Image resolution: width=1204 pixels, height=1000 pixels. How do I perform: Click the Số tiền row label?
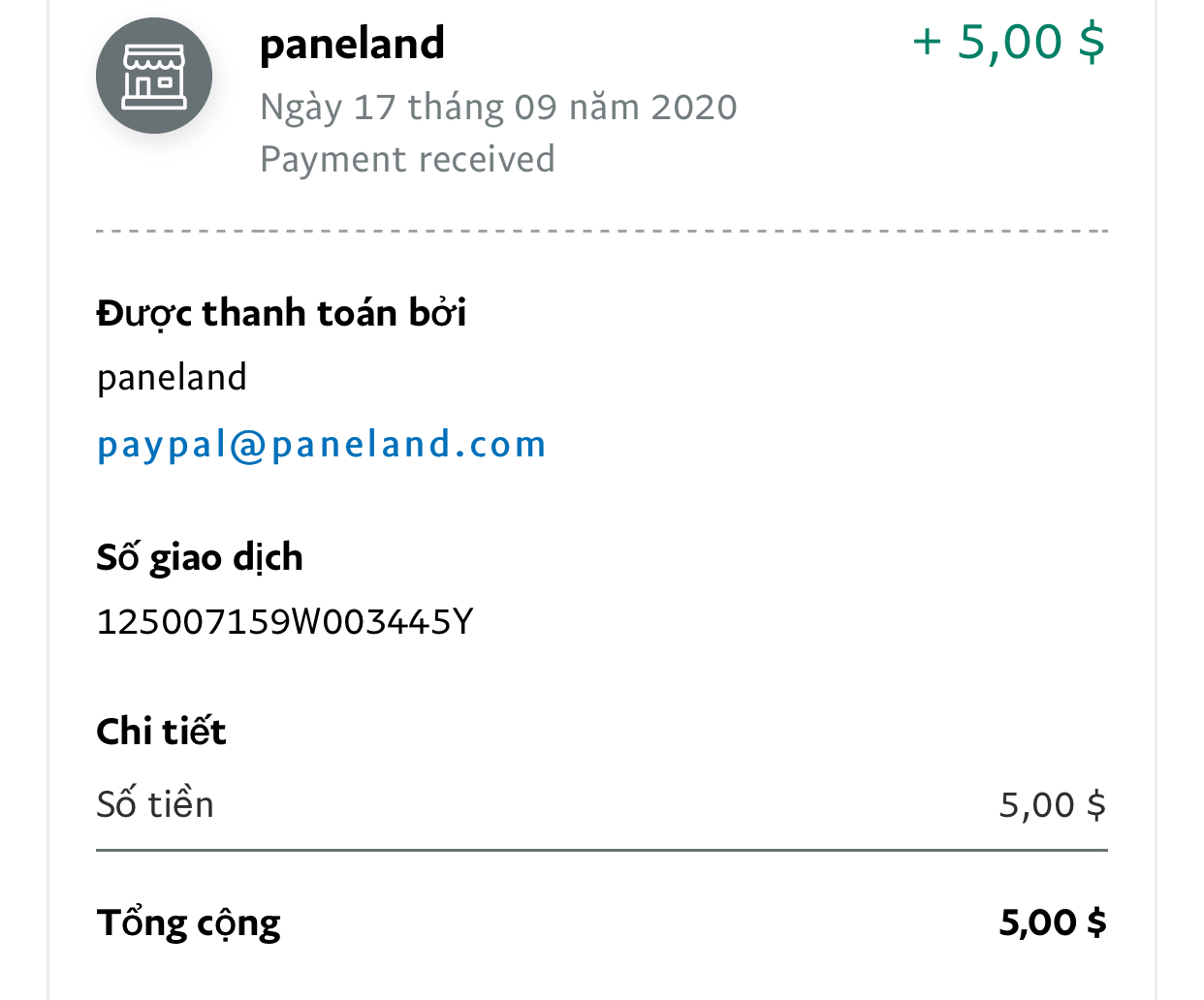click(155, 804)
